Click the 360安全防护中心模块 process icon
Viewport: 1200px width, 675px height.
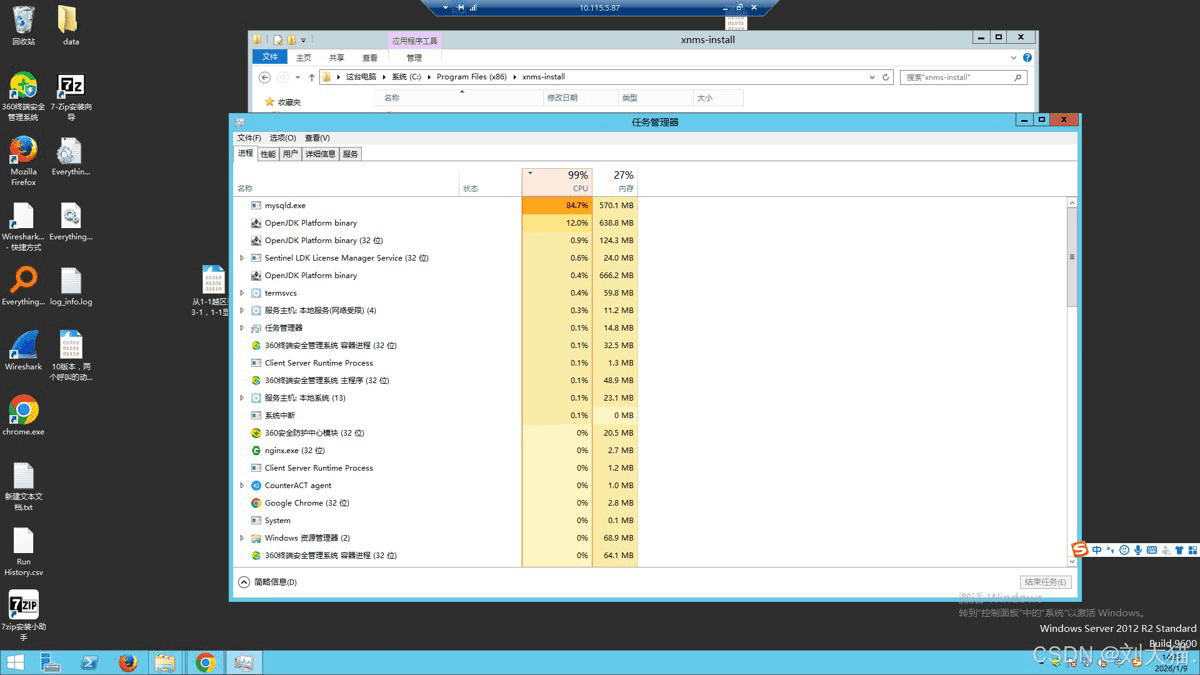[256, 433]
